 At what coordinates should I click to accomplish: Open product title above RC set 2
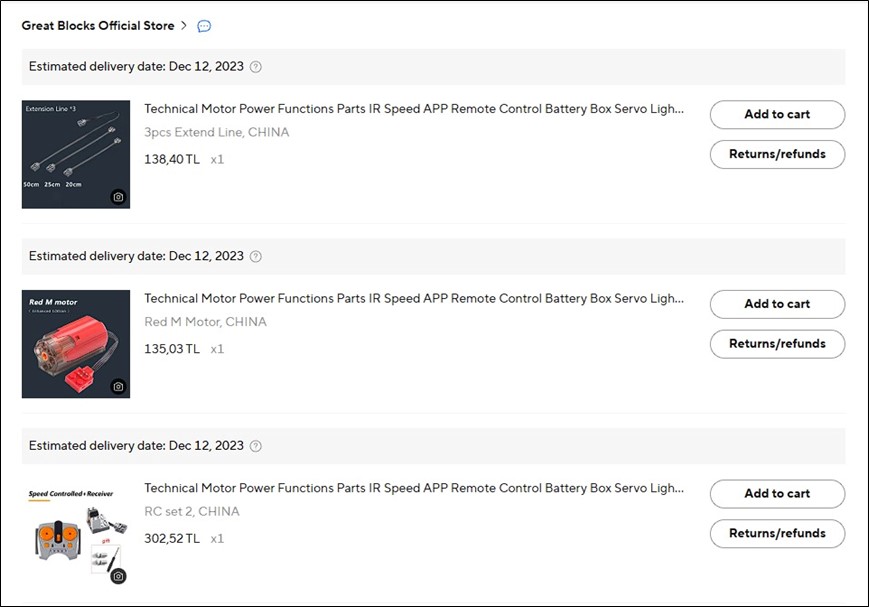coord(414,488)
